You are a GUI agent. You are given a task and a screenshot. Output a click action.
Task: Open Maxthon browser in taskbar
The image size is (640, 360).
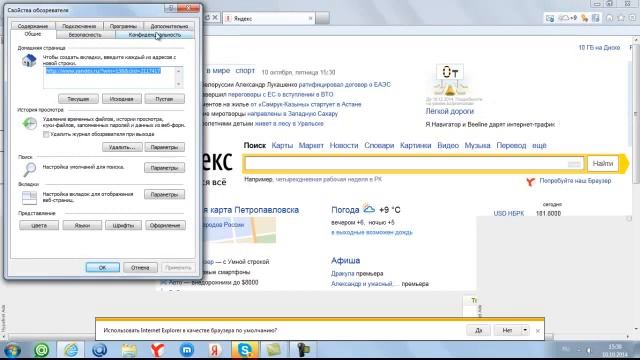pos(187,350)
